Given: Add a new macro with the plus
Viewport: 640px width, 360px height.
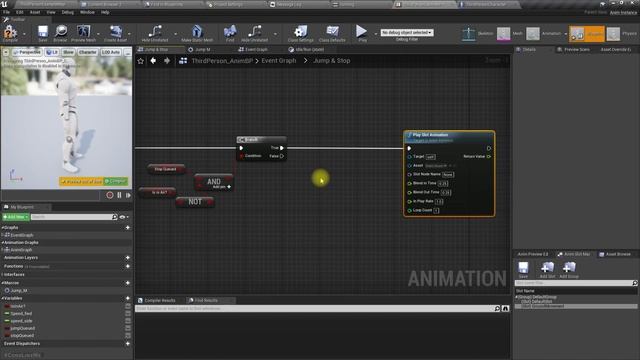Looking at the screenshot, I should click(127, 282).
